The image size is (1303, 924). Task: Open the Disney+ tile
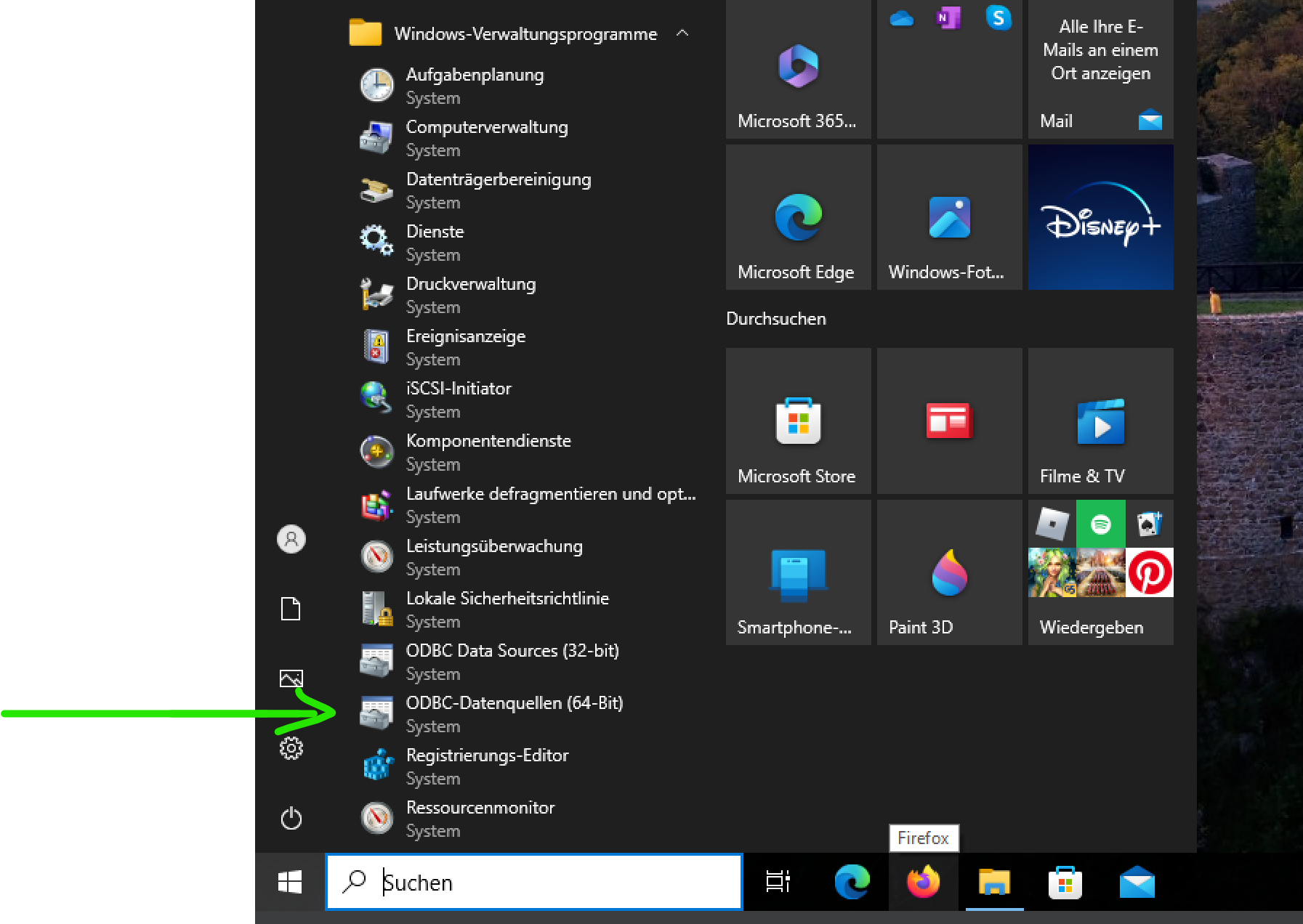(1100, 217)
